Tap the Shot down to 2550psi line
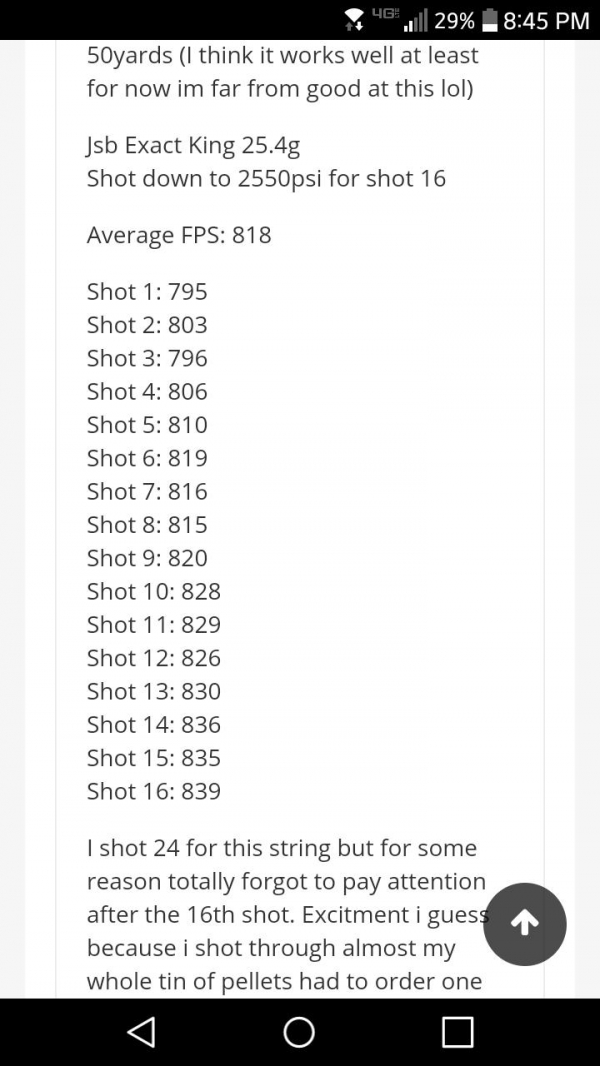Screen dimensions: 600x1066 (x=266, y=179)
